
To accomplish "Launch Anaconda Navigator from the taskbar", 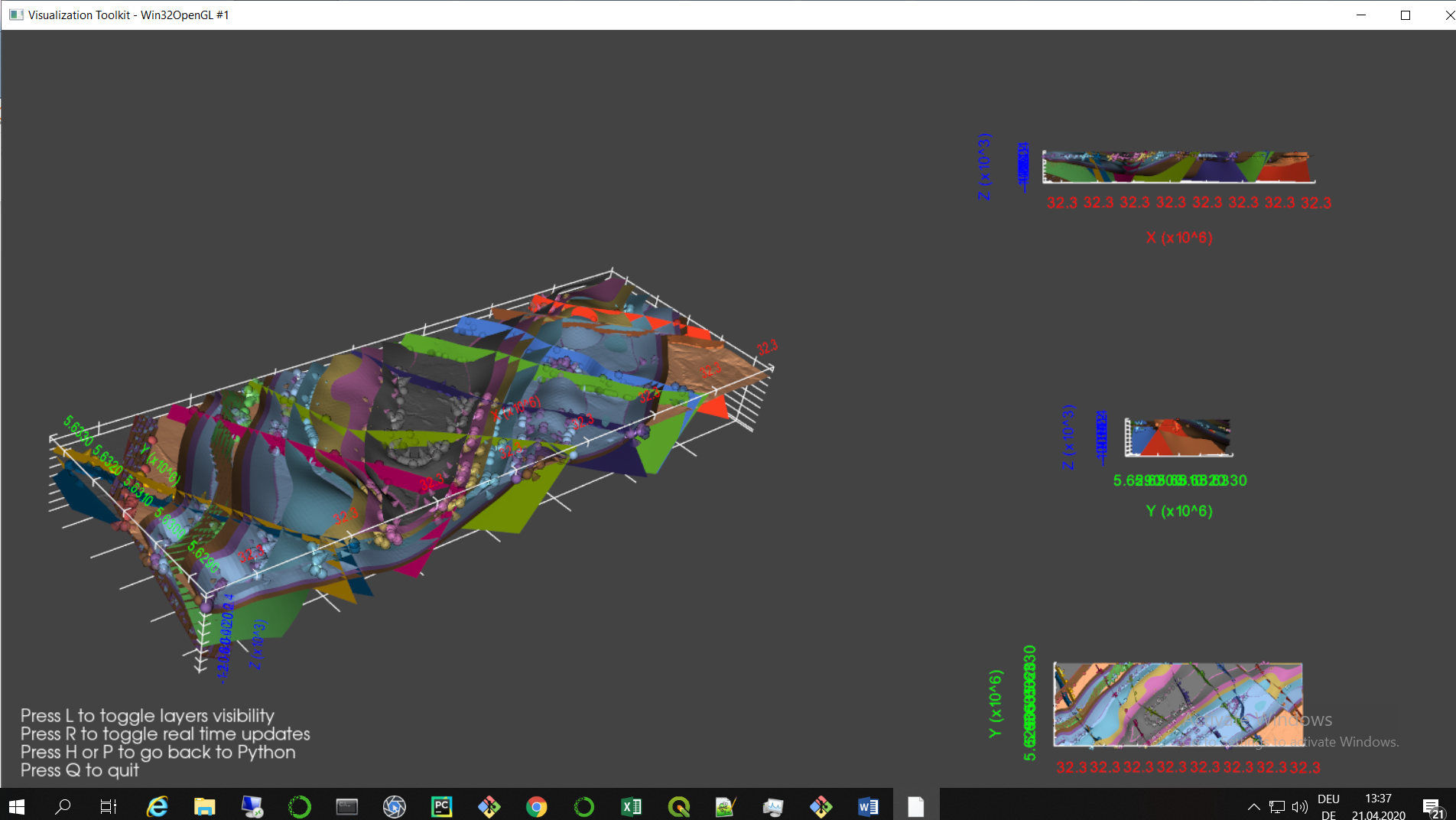I will 301,804.
